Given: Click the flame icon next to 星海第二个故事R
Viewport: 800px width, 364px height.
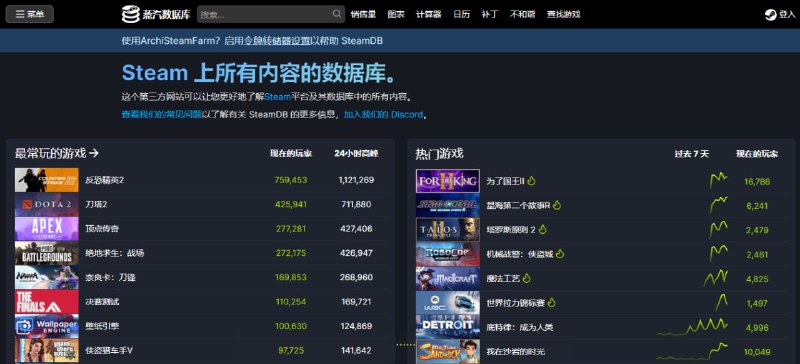Looking at the screenshot, I should [557, 205].
